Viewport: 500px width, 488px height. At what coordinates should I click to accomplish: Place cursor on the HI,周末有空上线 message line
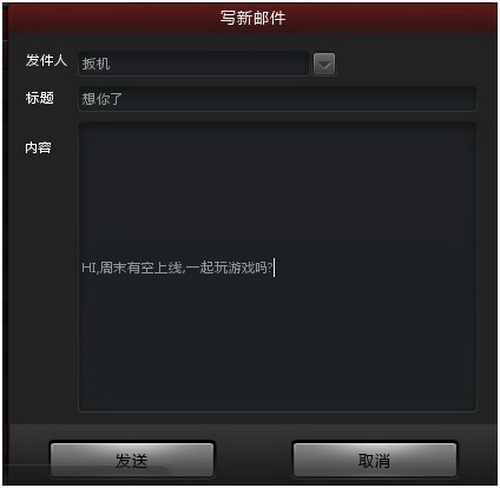point(177,268)
